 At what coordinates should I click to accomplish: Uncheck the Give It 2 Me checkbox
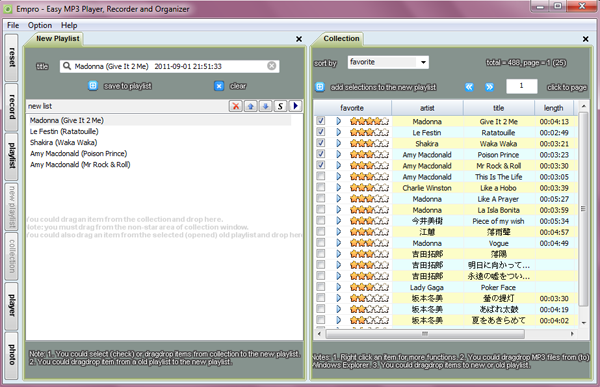click(321, 121)
